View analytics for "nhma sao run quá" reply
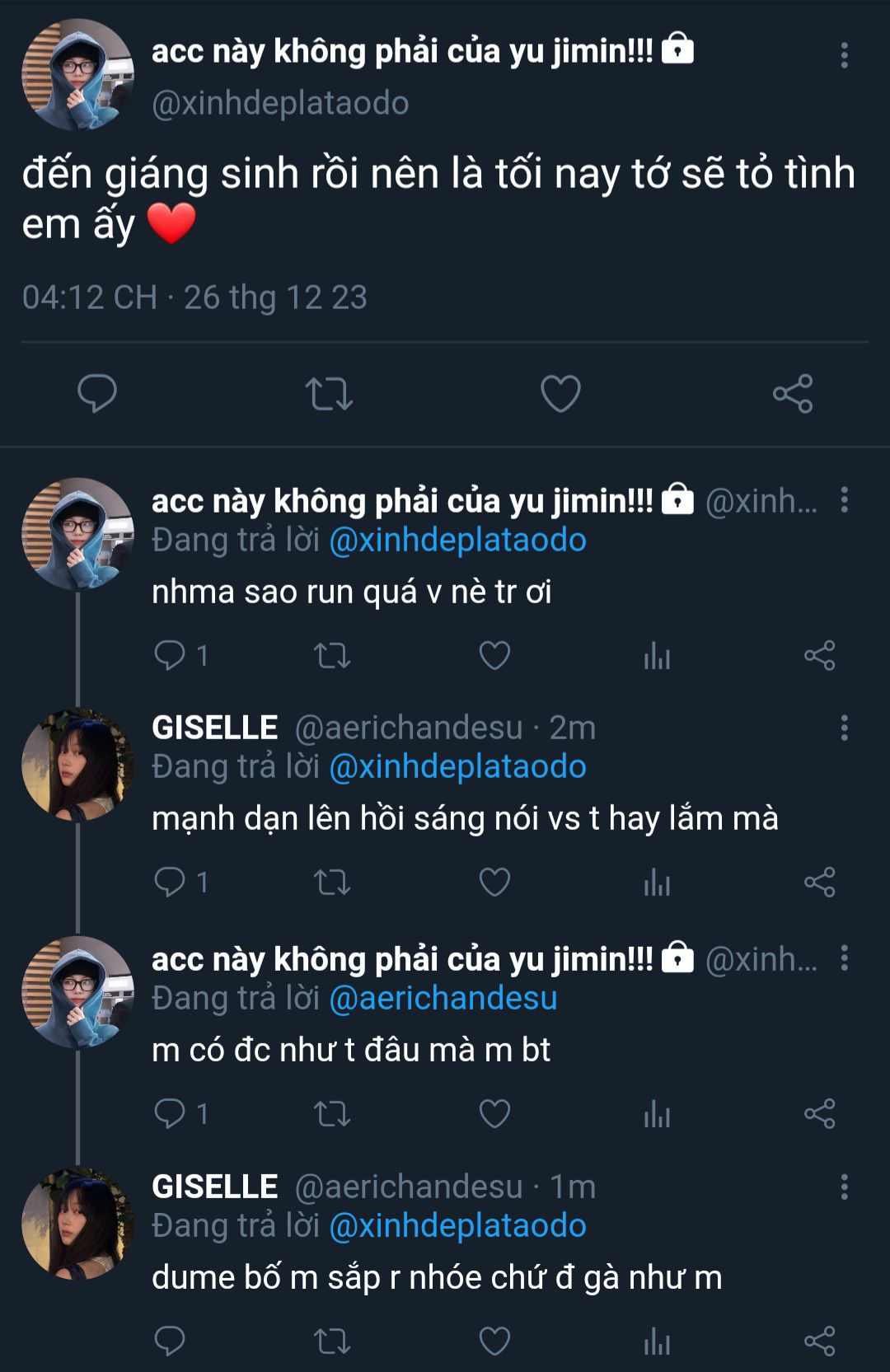 657,656
